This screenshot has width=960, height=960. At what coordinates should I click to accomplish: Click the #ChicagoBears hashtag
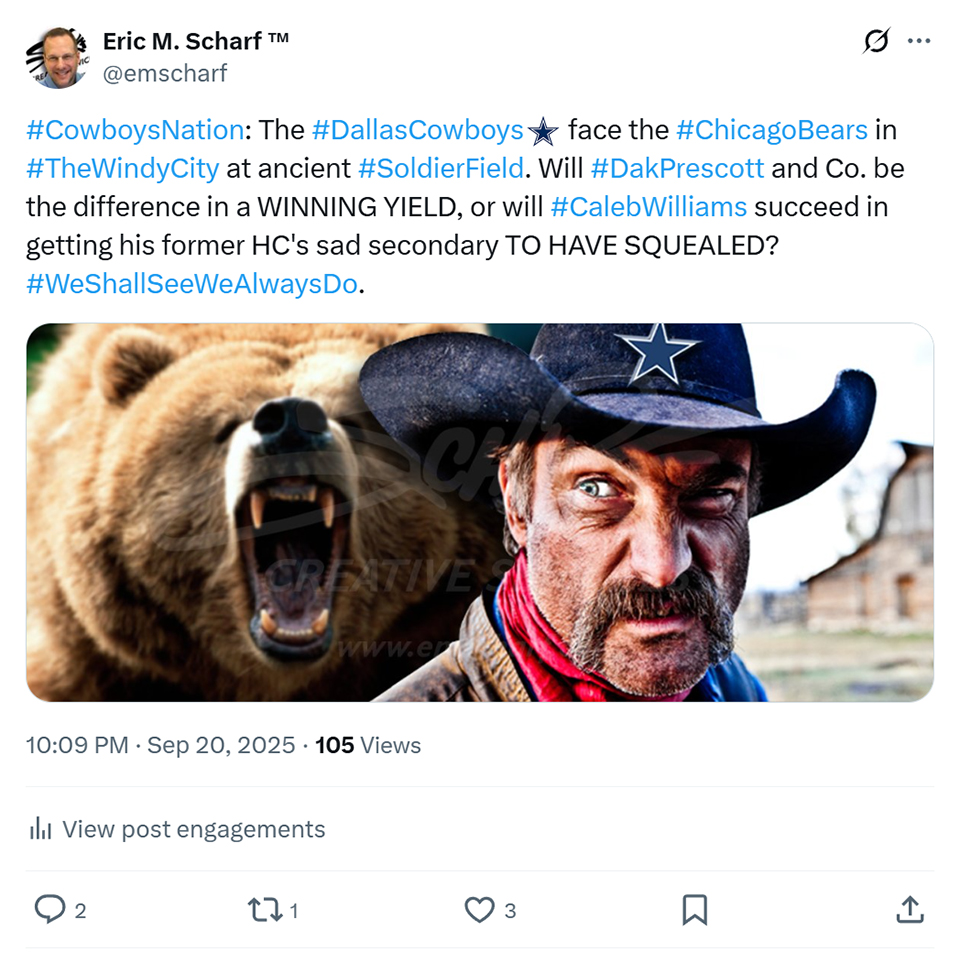[771, 130]
